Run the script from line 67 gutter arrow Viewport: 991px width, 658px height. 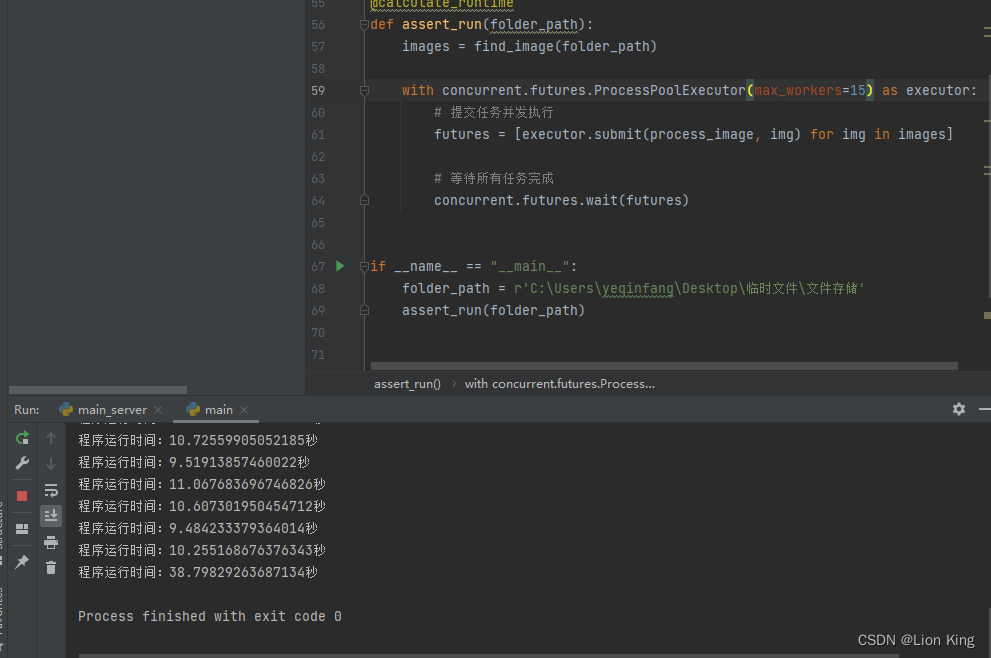click(339, 265)
